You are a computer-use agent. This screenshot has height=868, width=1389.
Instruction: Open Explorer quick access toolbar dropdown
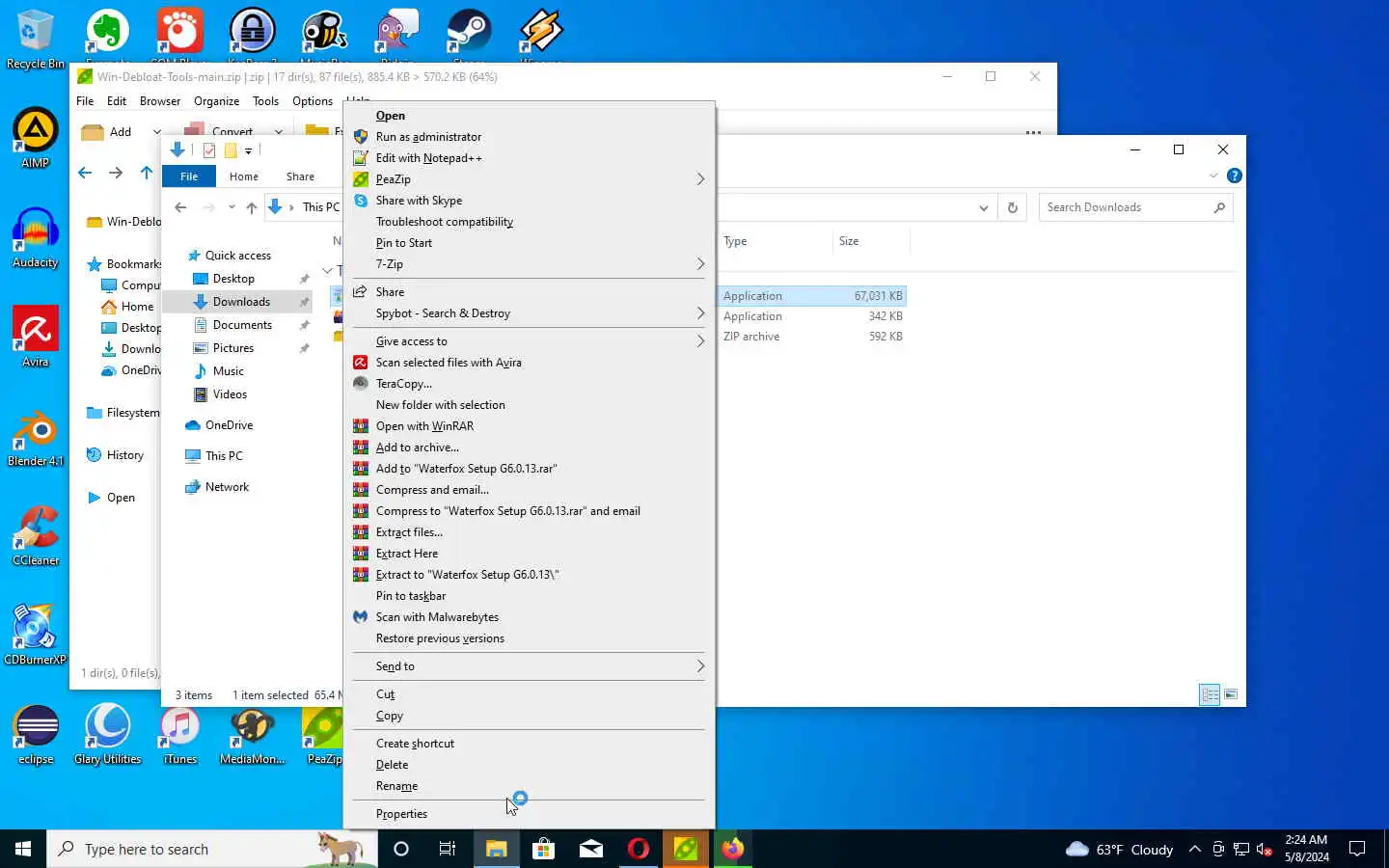click(248, 150)
